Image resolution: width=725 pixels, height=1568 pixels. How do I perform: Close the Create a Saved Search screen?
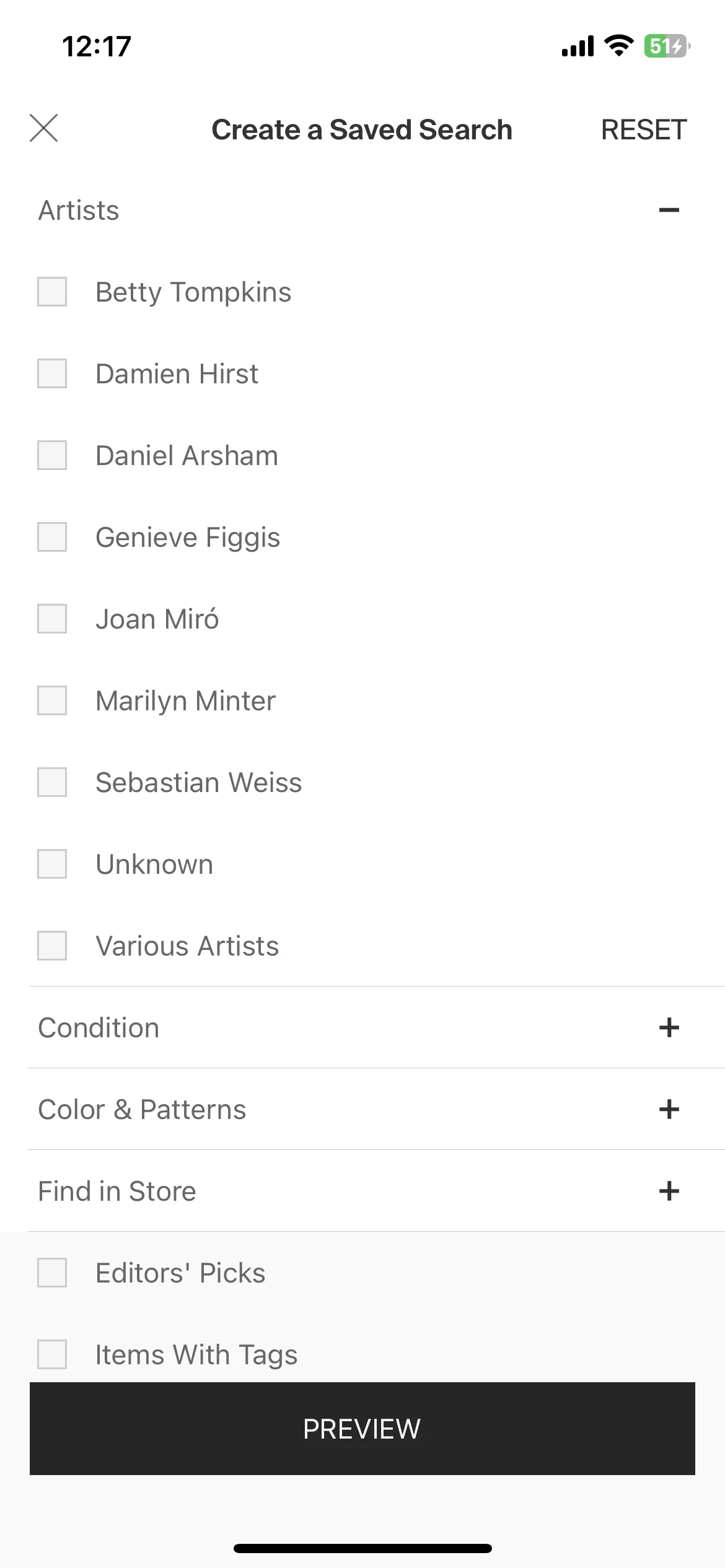click(x=43, y=128)
